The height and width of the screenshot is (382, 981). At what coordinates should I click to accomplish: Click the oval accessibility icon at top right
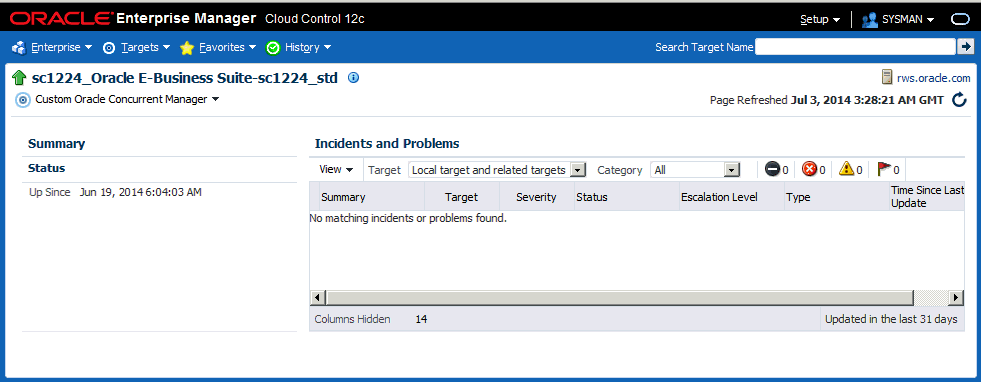pyautogui.click(x=960, y=19)
